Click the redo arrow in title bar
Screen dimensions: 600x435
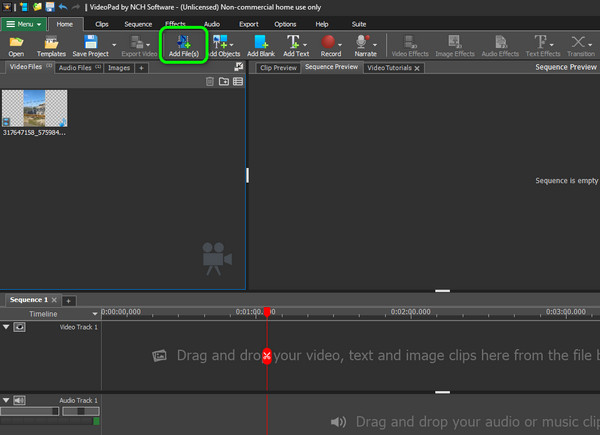(76, 7)
